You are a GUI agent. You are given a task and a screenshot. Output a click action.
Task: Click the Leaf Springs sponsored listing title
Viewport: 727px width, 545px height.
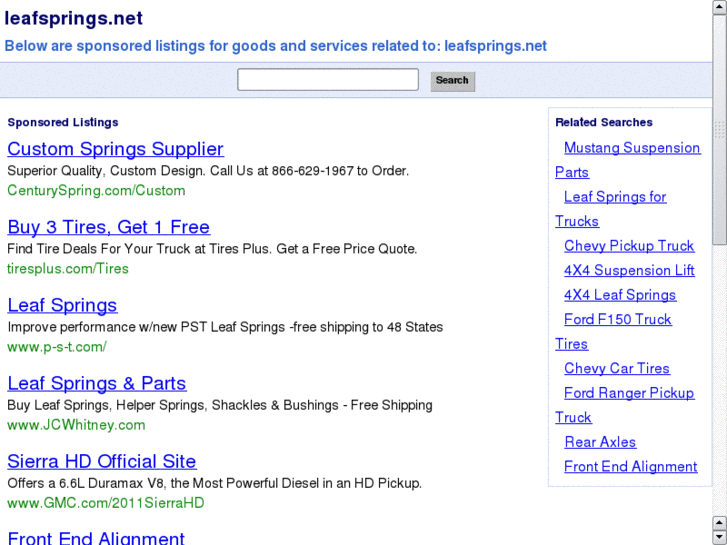pyautogui.click(x=62, y=305)
